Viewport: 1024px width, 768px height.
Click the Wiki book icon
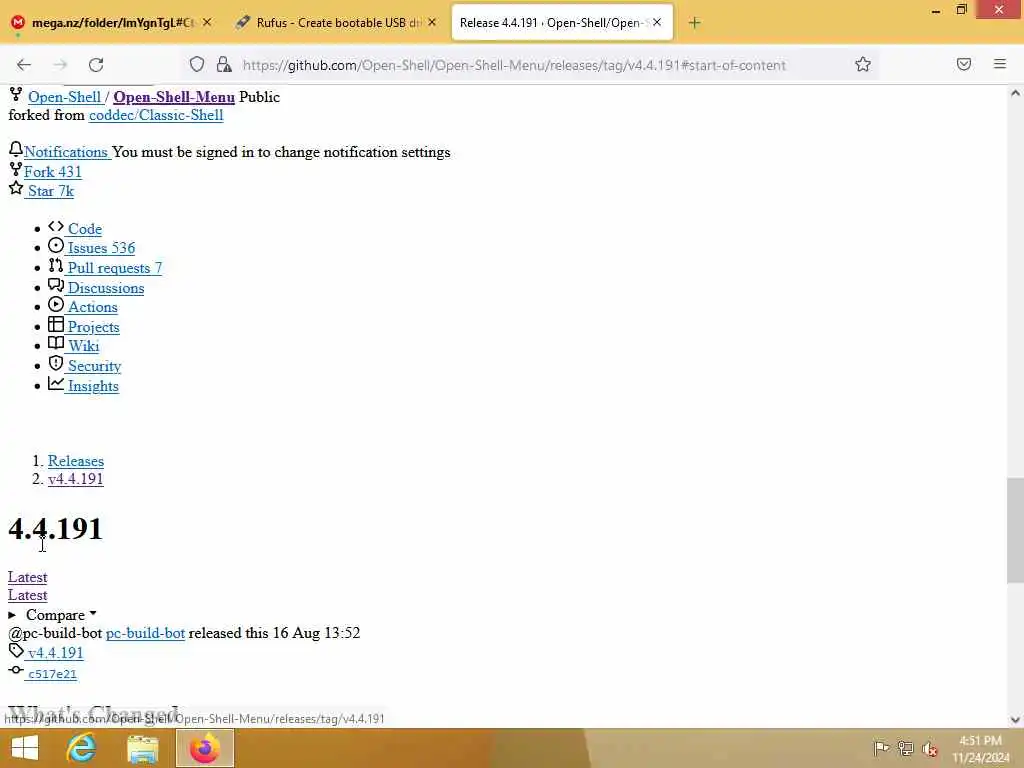(56, 344)
